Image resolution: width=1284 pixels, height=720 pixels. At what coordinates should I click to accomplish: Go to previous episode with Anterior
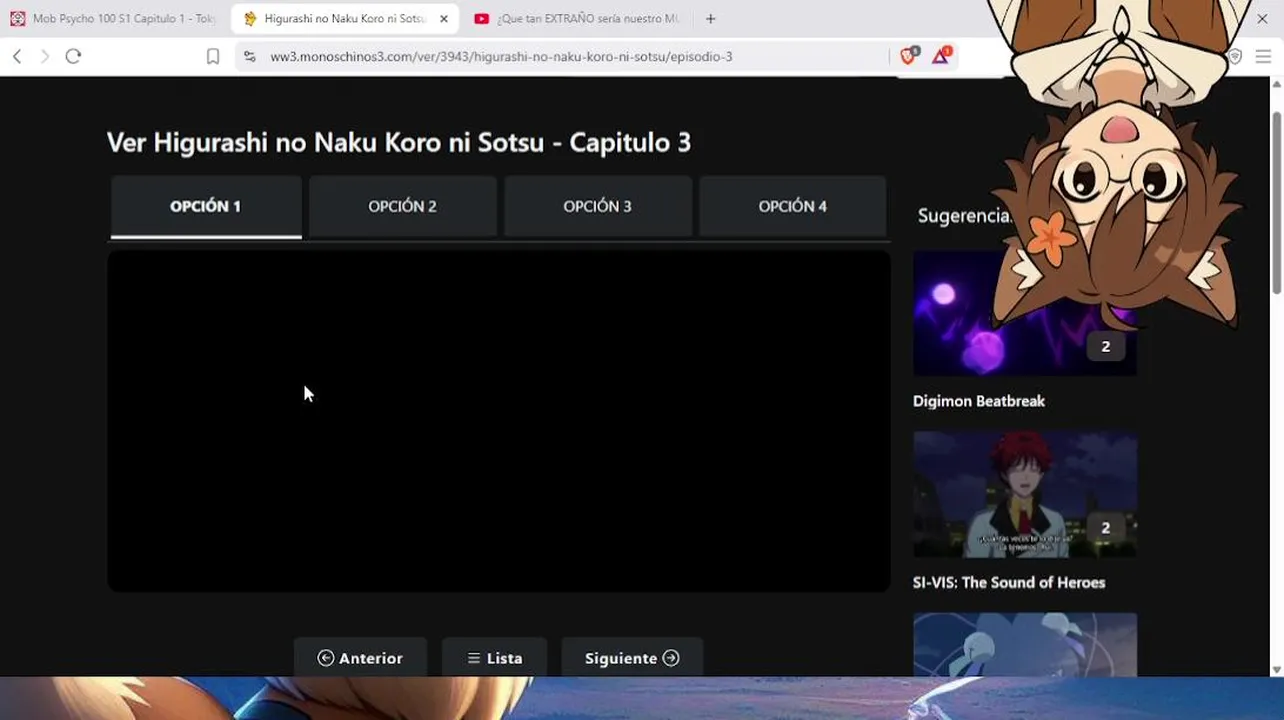click(x=360, y=657)
